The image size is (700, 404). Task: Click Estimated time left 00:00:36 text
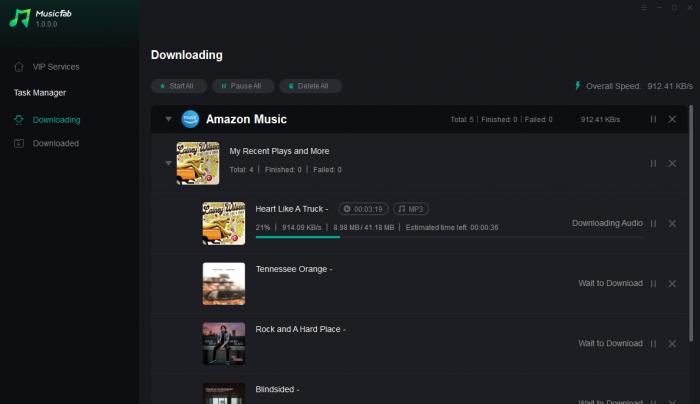[452, 228]
